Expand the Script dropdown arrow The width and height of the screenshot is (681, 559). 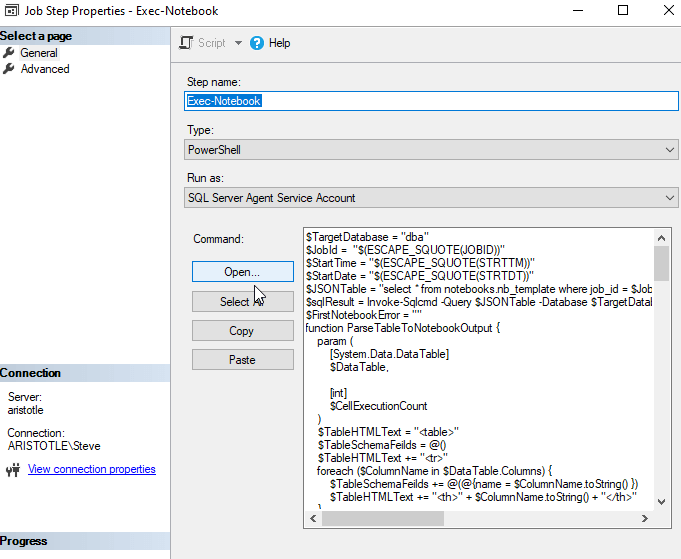click(x=238, y=43)
